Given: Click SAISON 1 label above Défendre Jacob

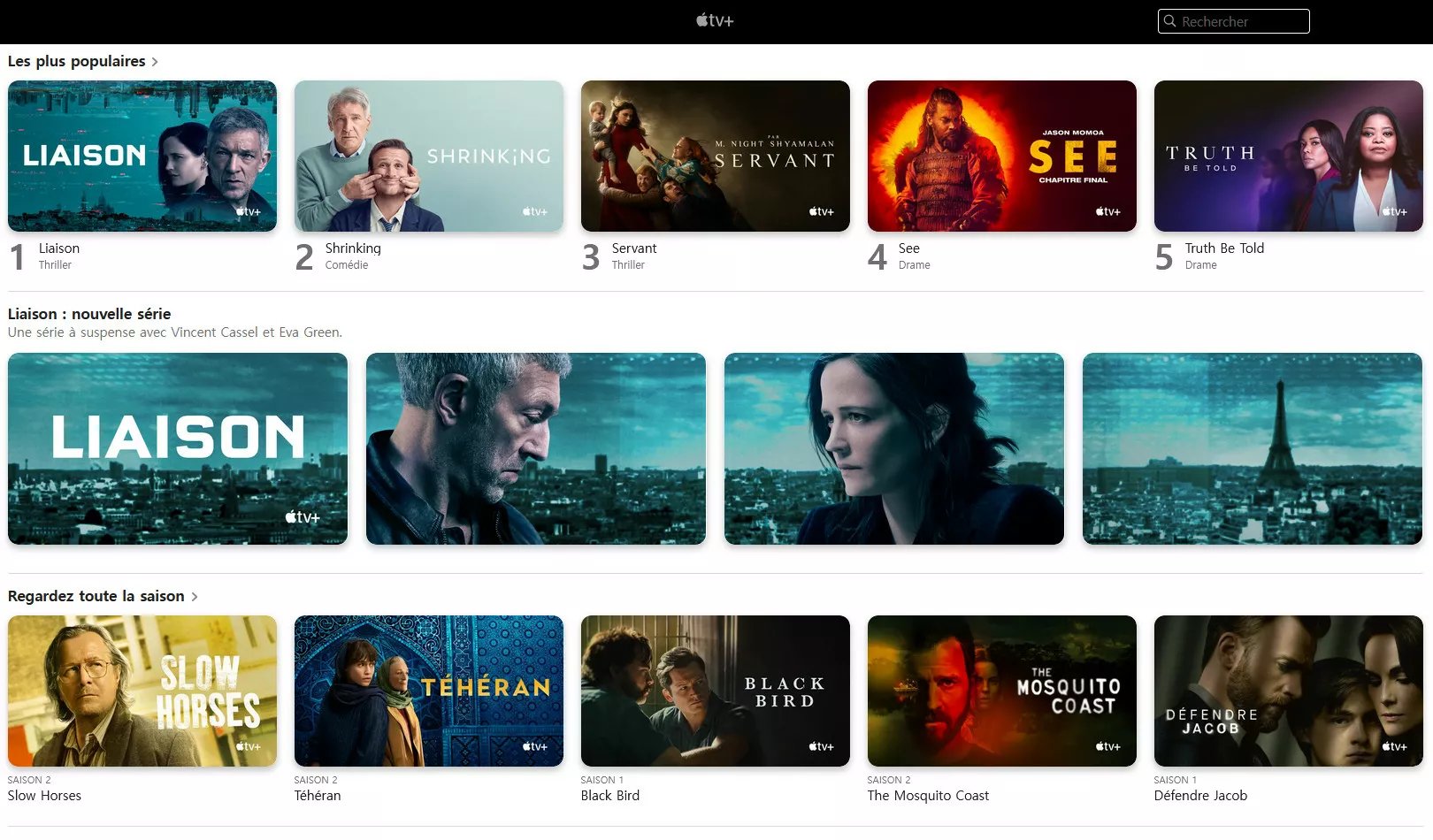Looking at the screenshot, I should point(1176,780).
